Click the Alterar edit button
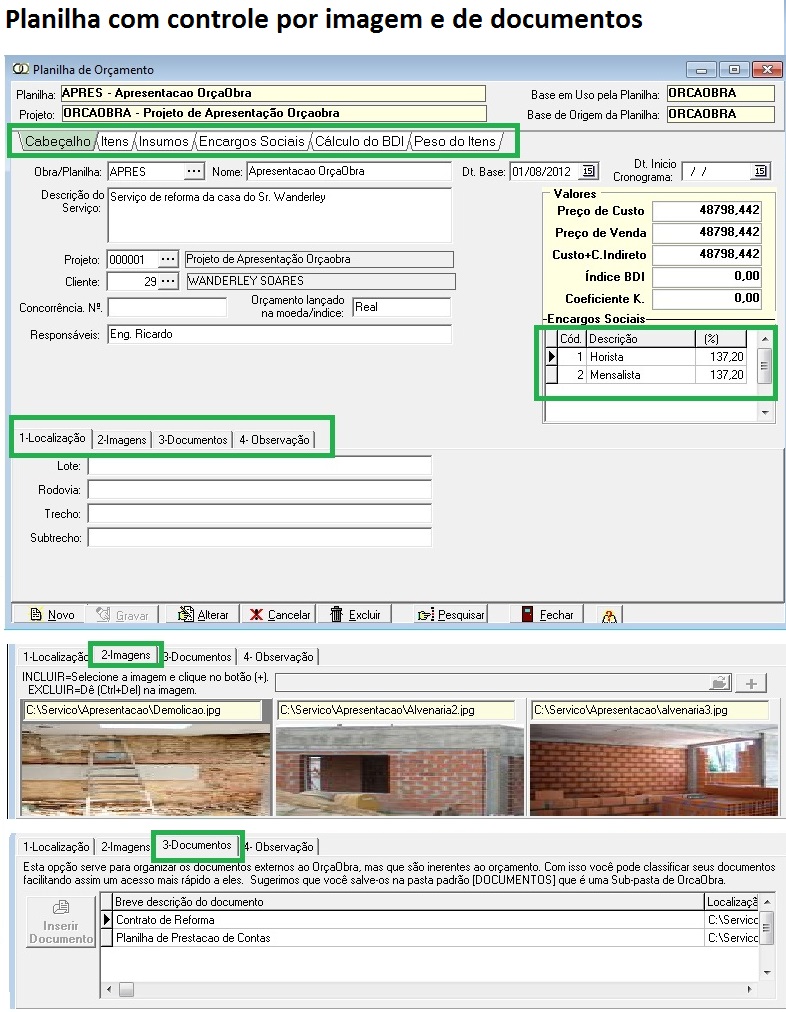Viewport: 786px width, 1012px height. [x=203, y=615]
